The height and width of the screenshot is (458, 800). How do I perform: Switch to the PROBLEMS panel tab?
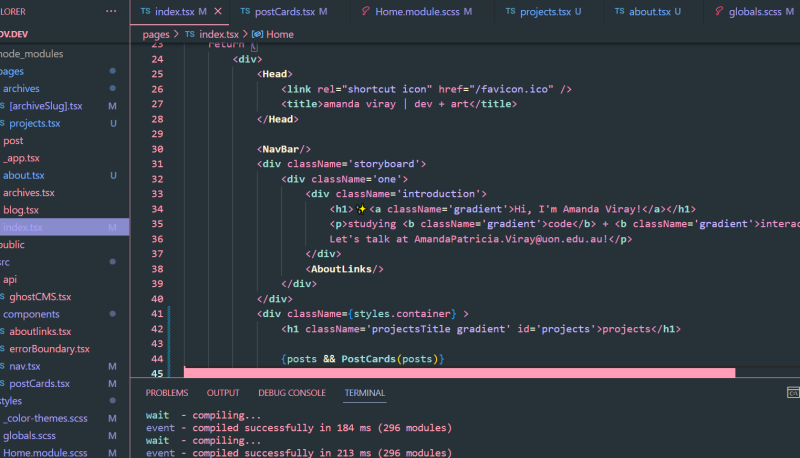tap(167, 393)
